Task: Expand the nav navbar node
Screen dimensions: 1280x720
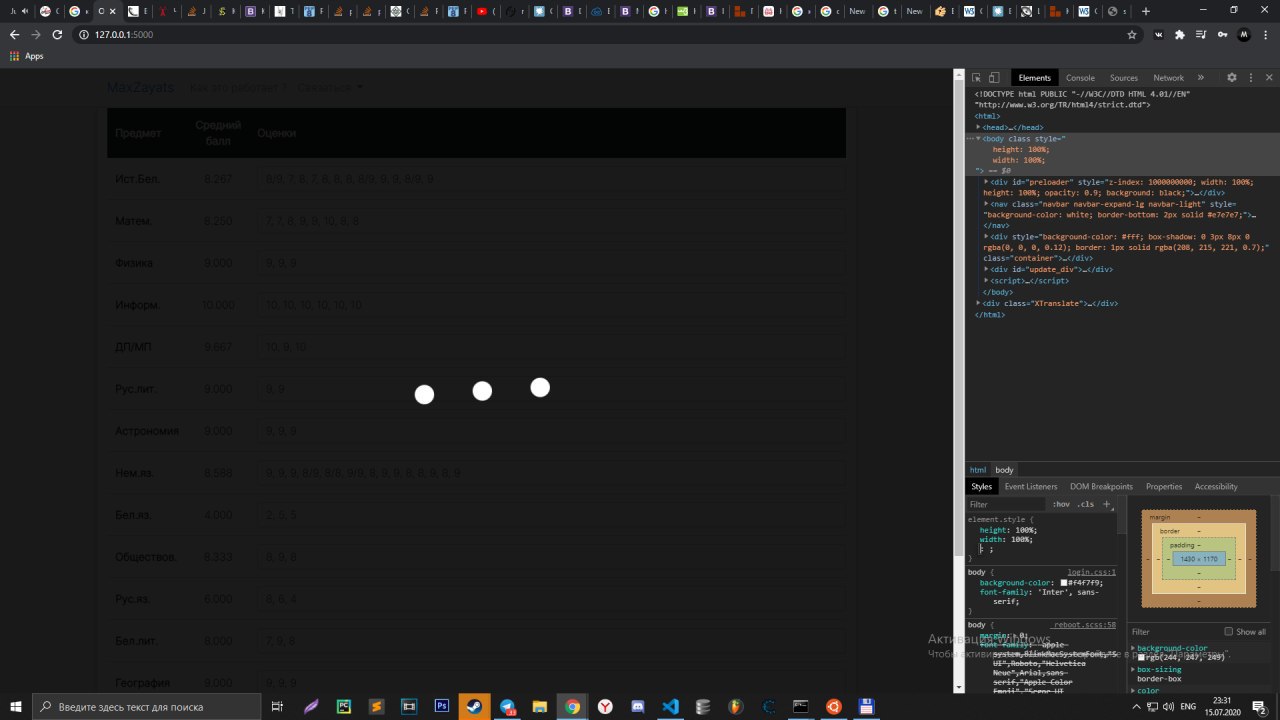Action: tap(987, 204)
